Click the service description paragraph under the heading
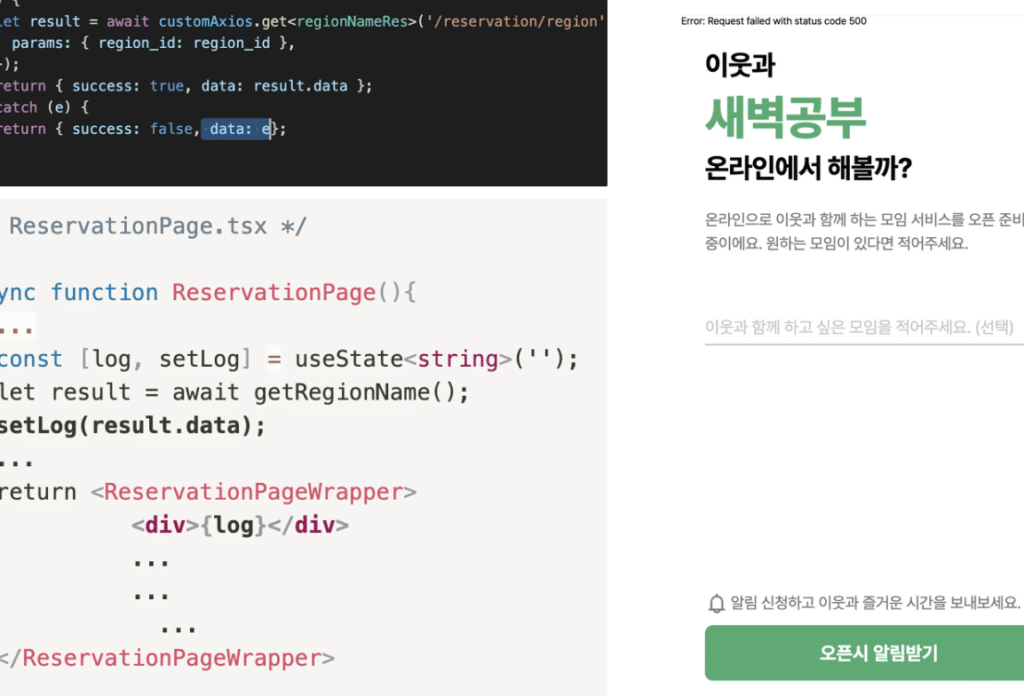 pyautogui.click(x=860, y=231)
